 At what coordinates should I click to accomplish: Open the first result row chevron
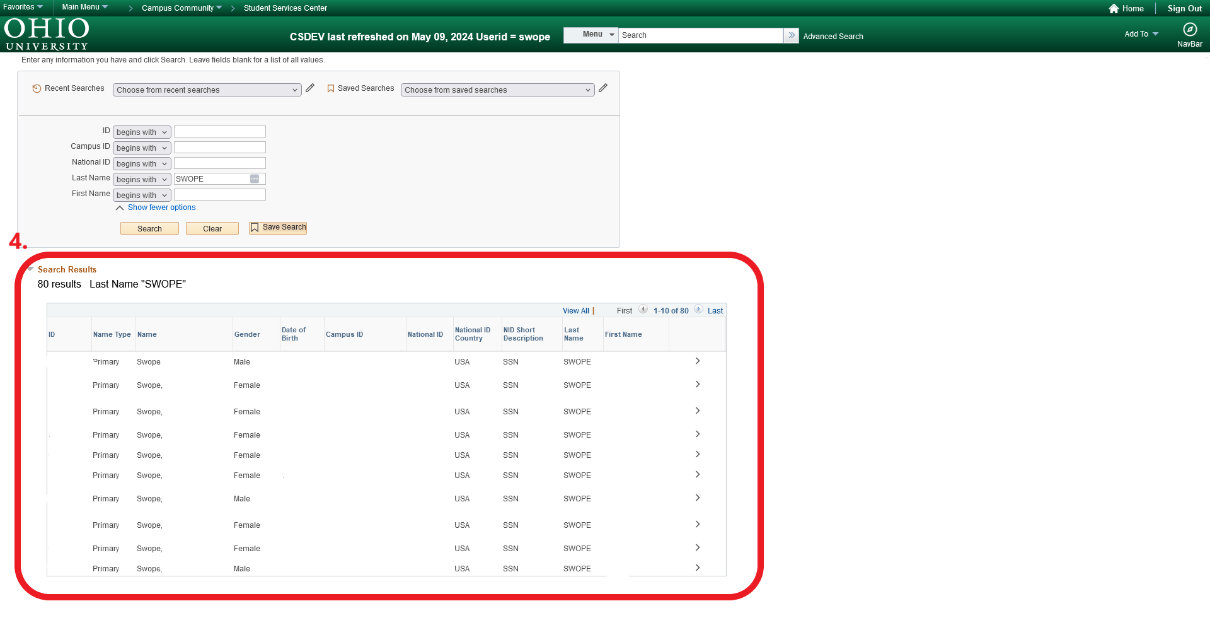coord(697,361)
